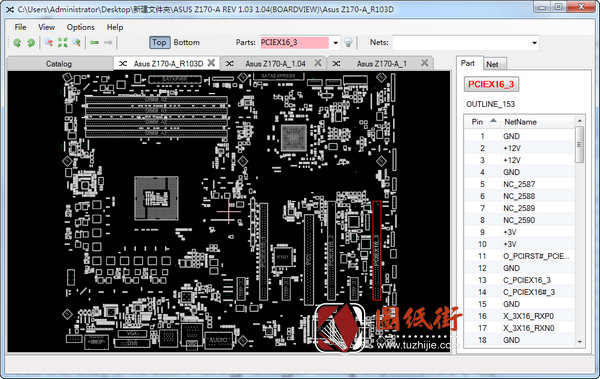Screen dimensions: 600x379
Task: Select pin 18 GND row
Action: 520,340
